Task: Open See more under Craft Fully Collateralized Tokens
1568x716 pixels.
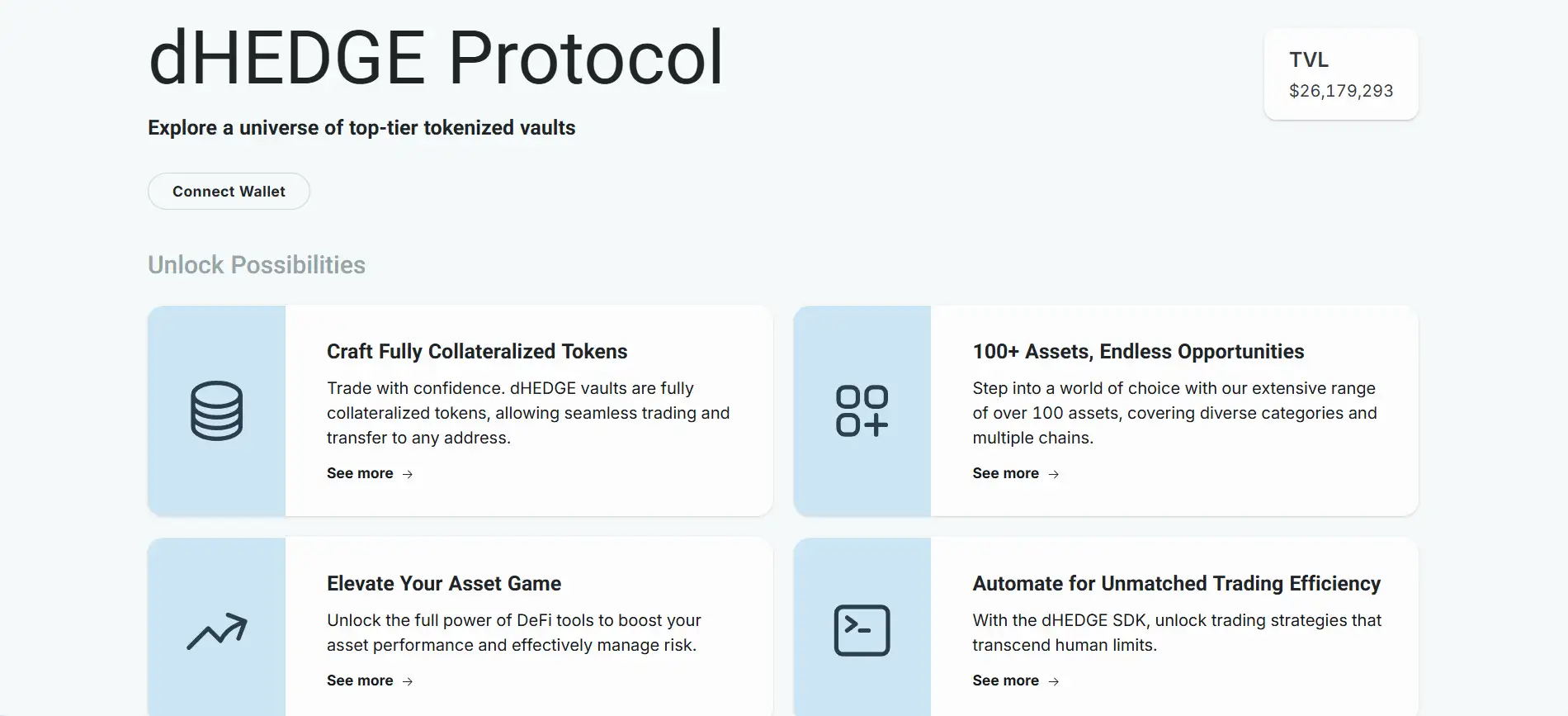Action: [x=360, y=473]
